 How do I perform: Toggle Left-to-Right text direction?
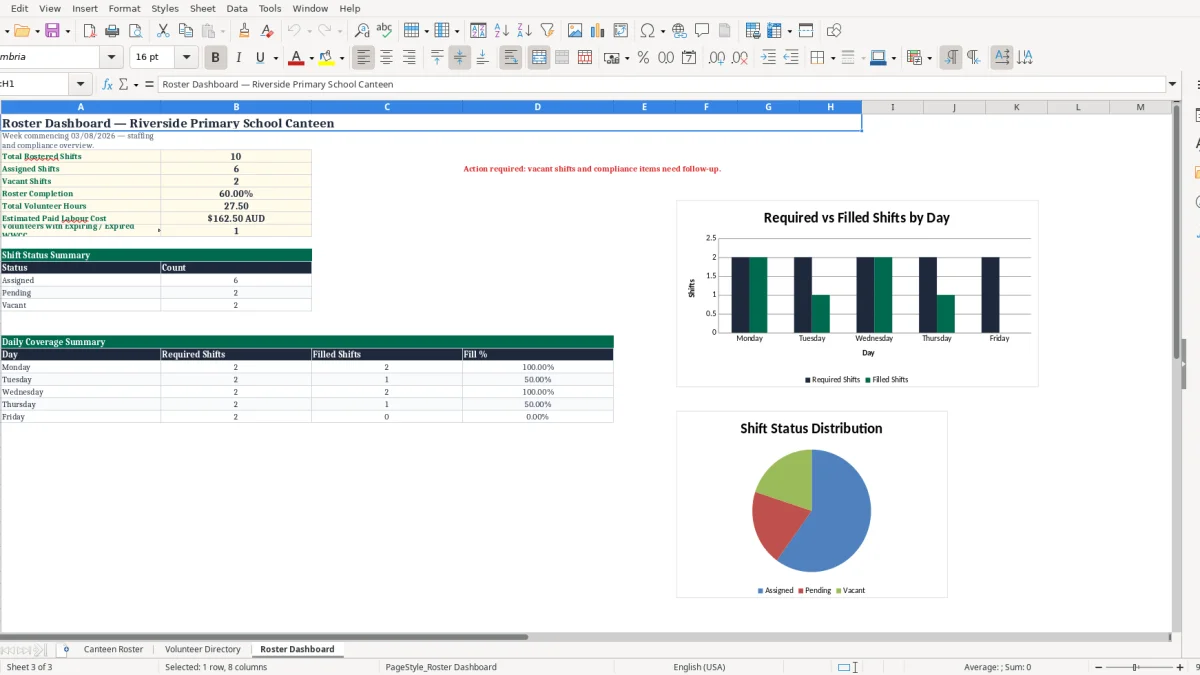click(x=951, y=58)
